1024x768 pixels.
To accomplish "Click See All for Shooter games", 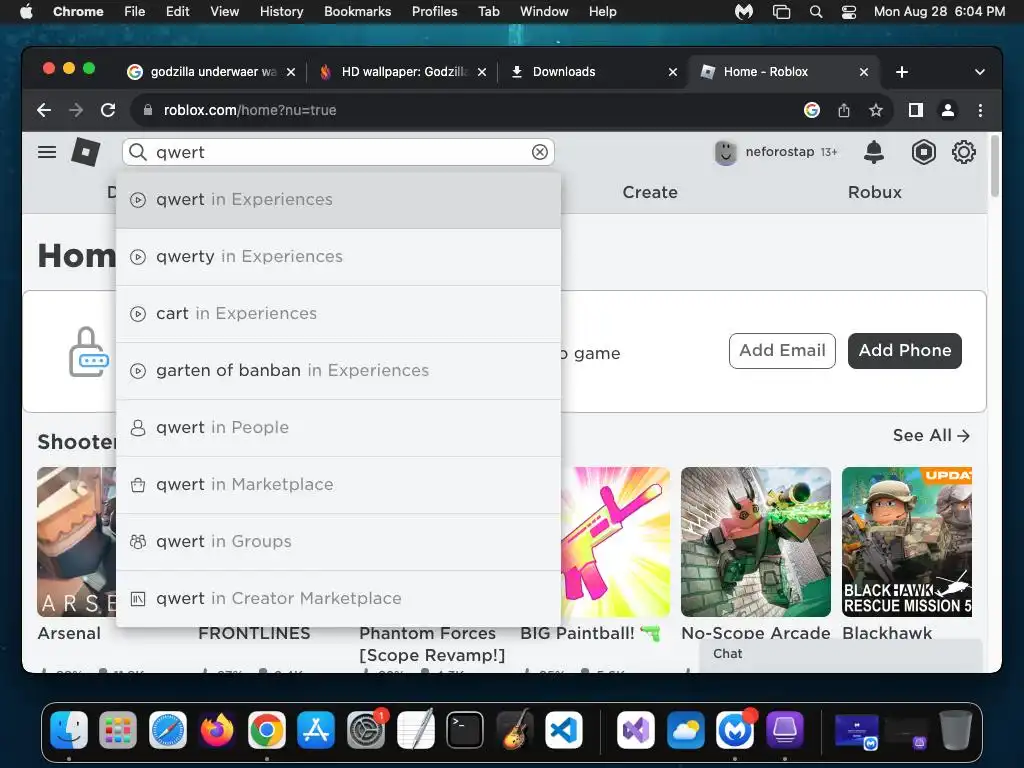I will coord(931,436).
